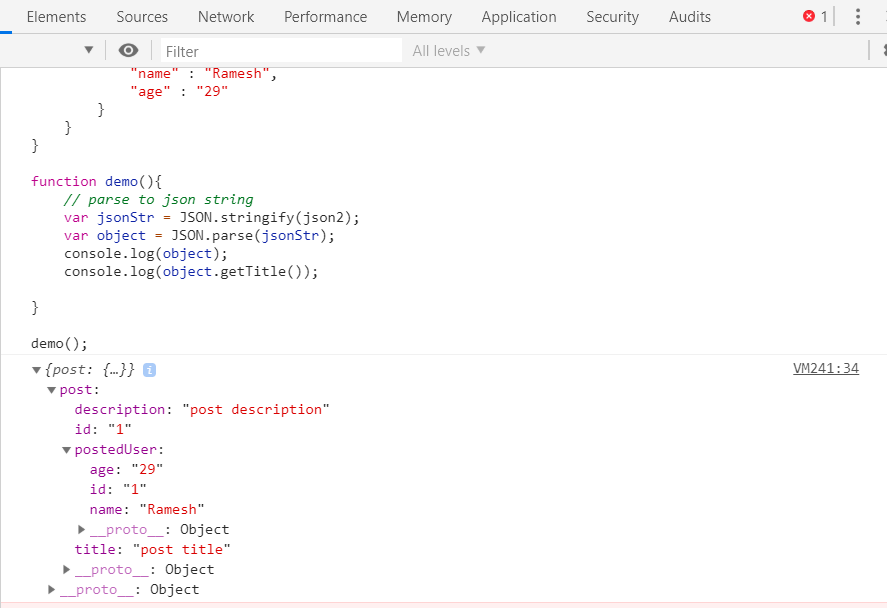
Task: Expand the __proto__ under post
Action: (x=66, y=569)
